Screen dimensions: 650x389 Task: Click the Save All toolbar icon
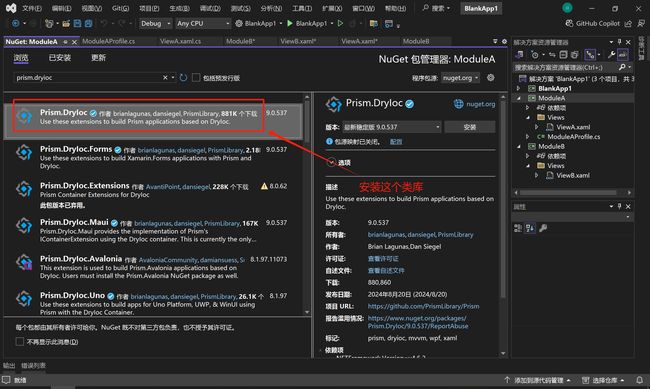[x=88, y=24]
